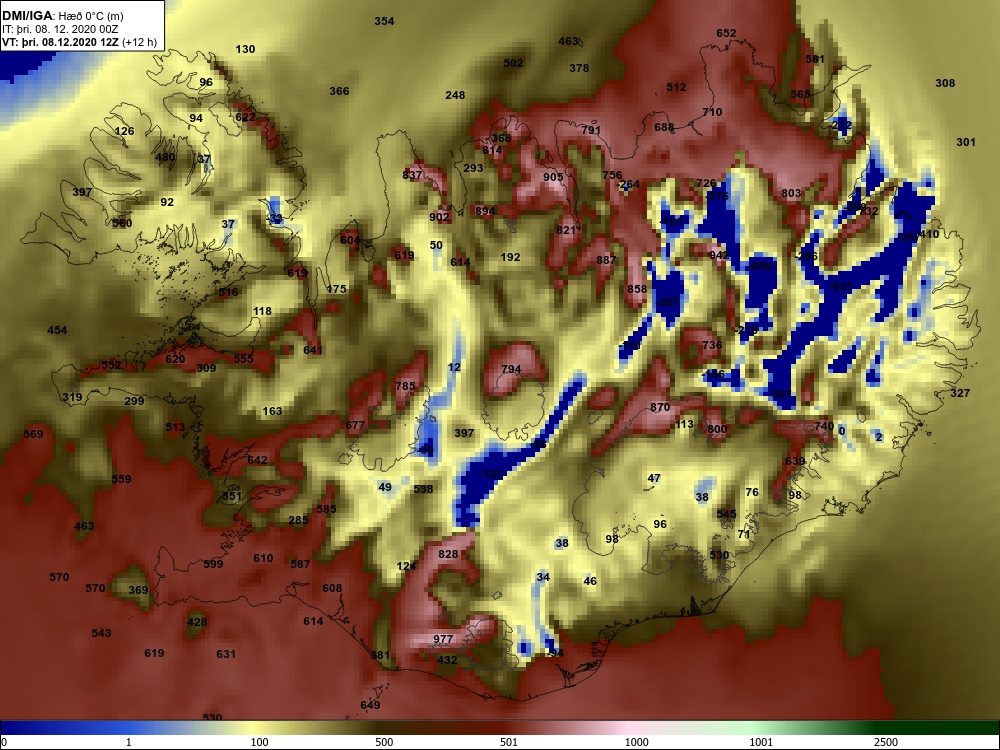Pick the 902 height label

(x=439, y=217)
